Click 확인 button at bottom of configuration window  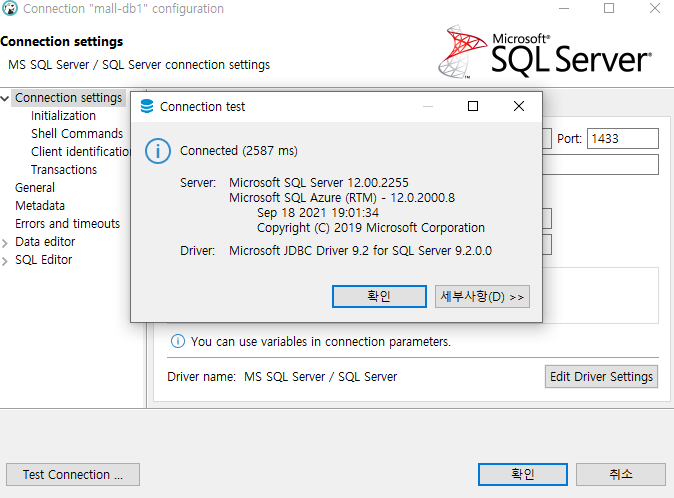pyautogui.click(x=523, y=474)
